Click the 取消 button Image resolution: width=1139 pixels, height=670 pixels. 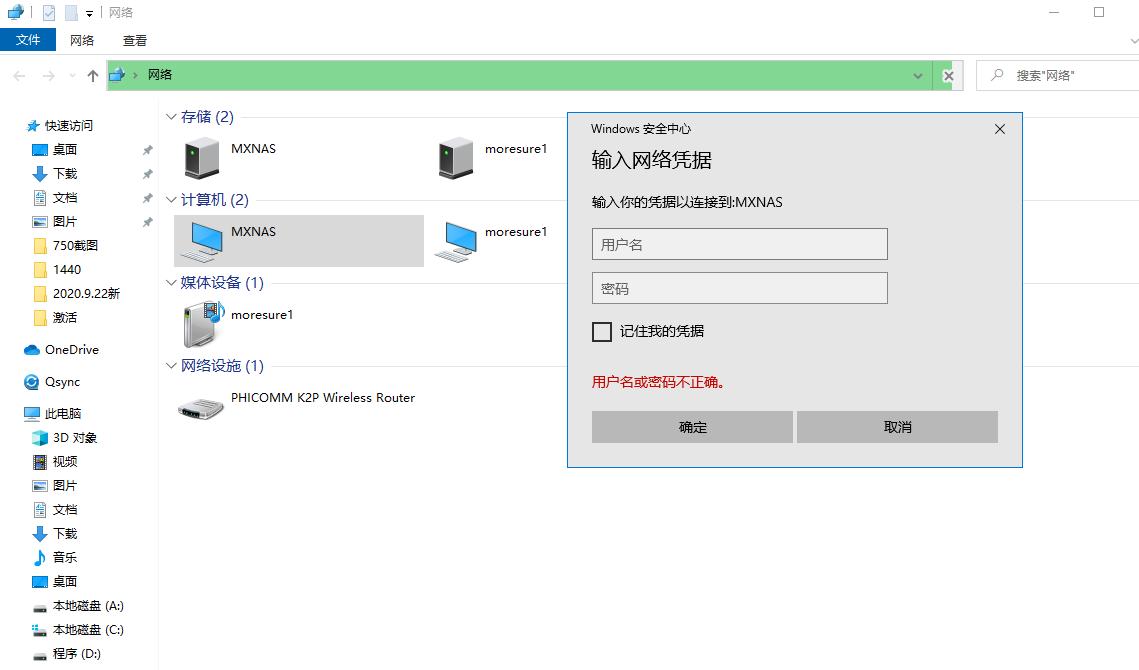[897, 427]
